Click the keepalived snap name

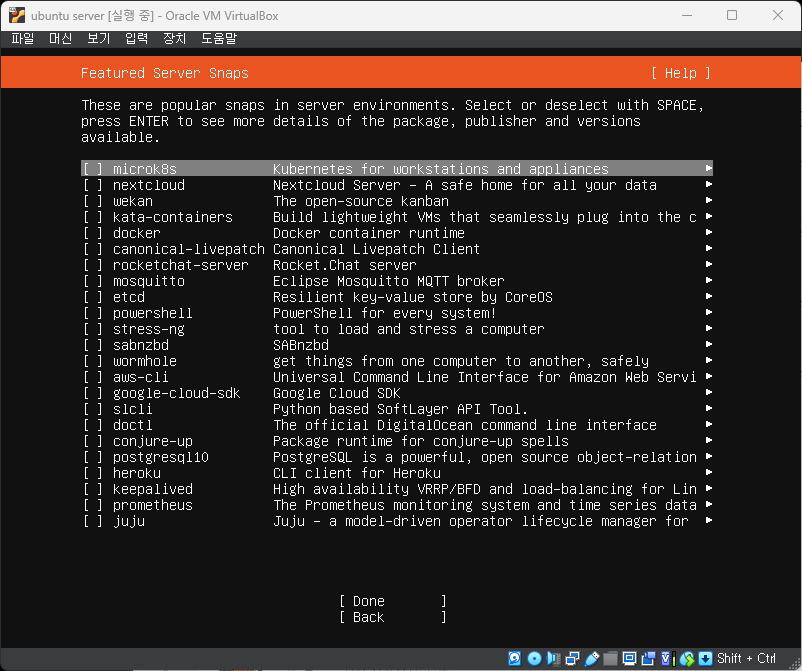[152, 489]
